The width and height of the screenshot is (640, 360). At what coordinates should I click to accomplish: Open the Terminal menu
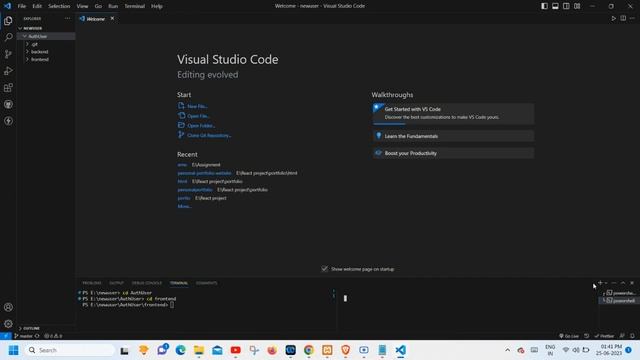coord(135,6)
